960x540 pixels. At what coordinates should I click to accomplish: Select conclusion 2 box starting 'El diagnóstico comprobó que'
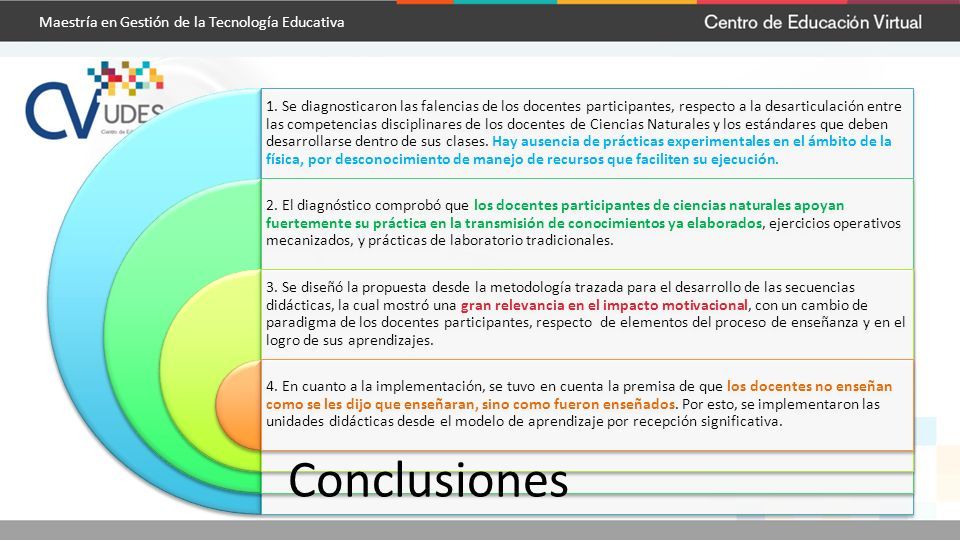click(587, 224)
